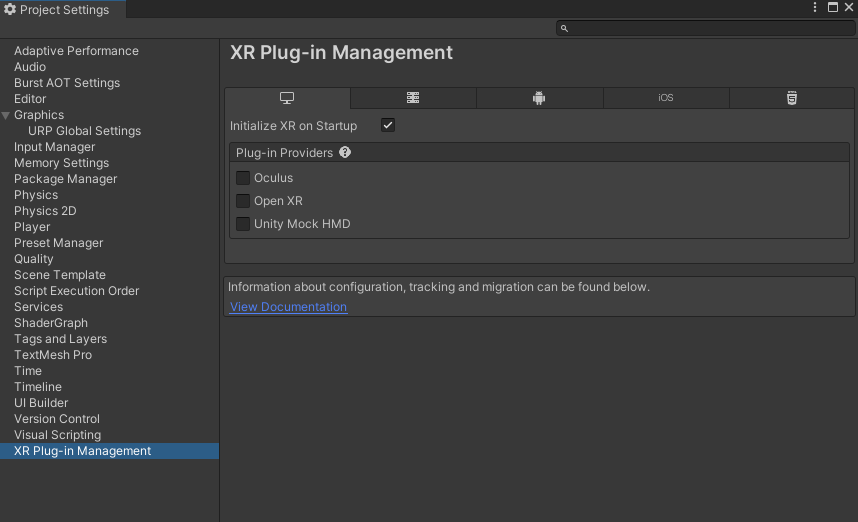Enable the Oculus plug-in provider
This screenshot has width=858, height=522.
(243, 178)
